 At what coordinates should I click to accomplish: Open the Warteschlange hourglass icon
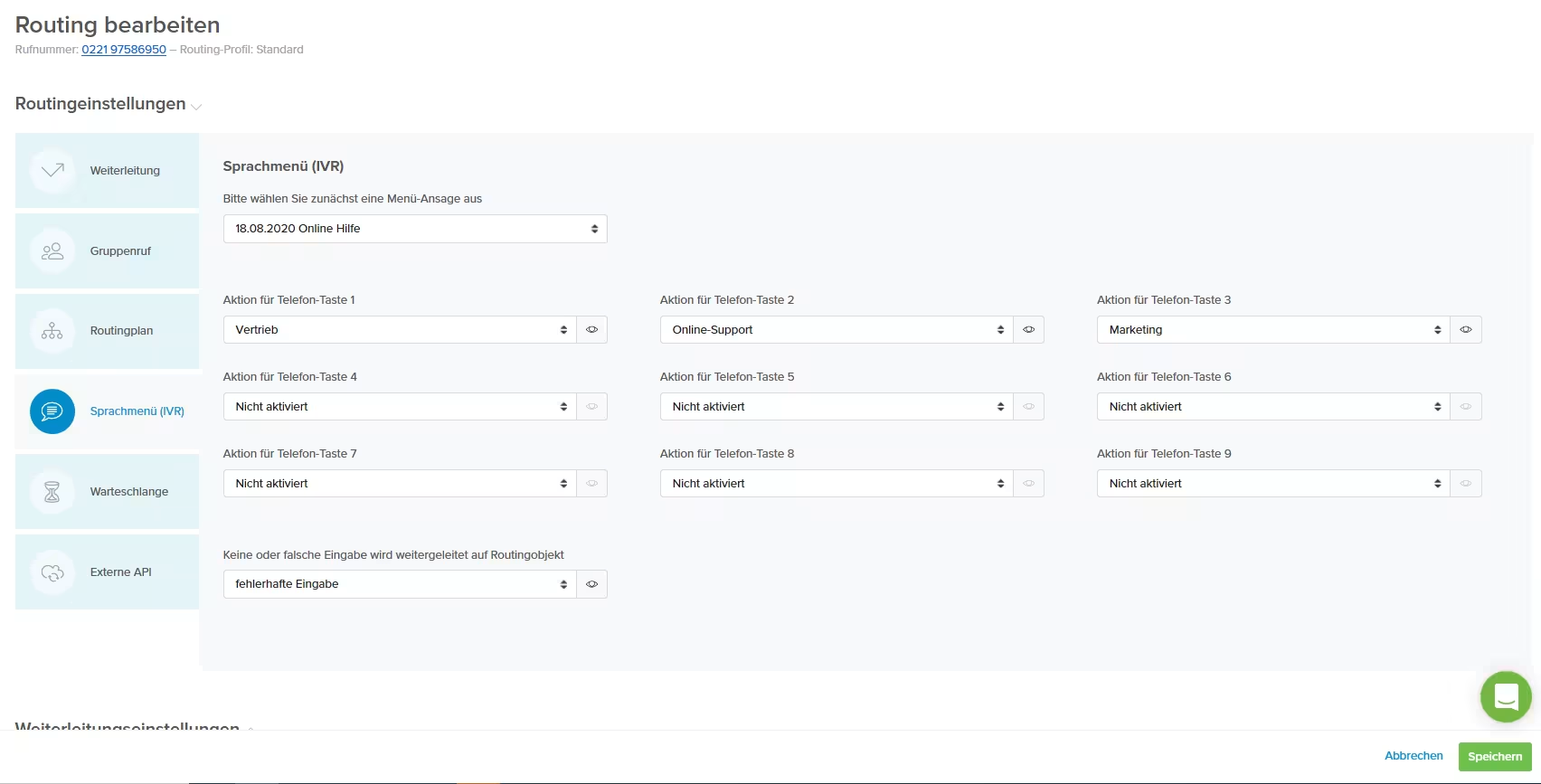point(52,492)
